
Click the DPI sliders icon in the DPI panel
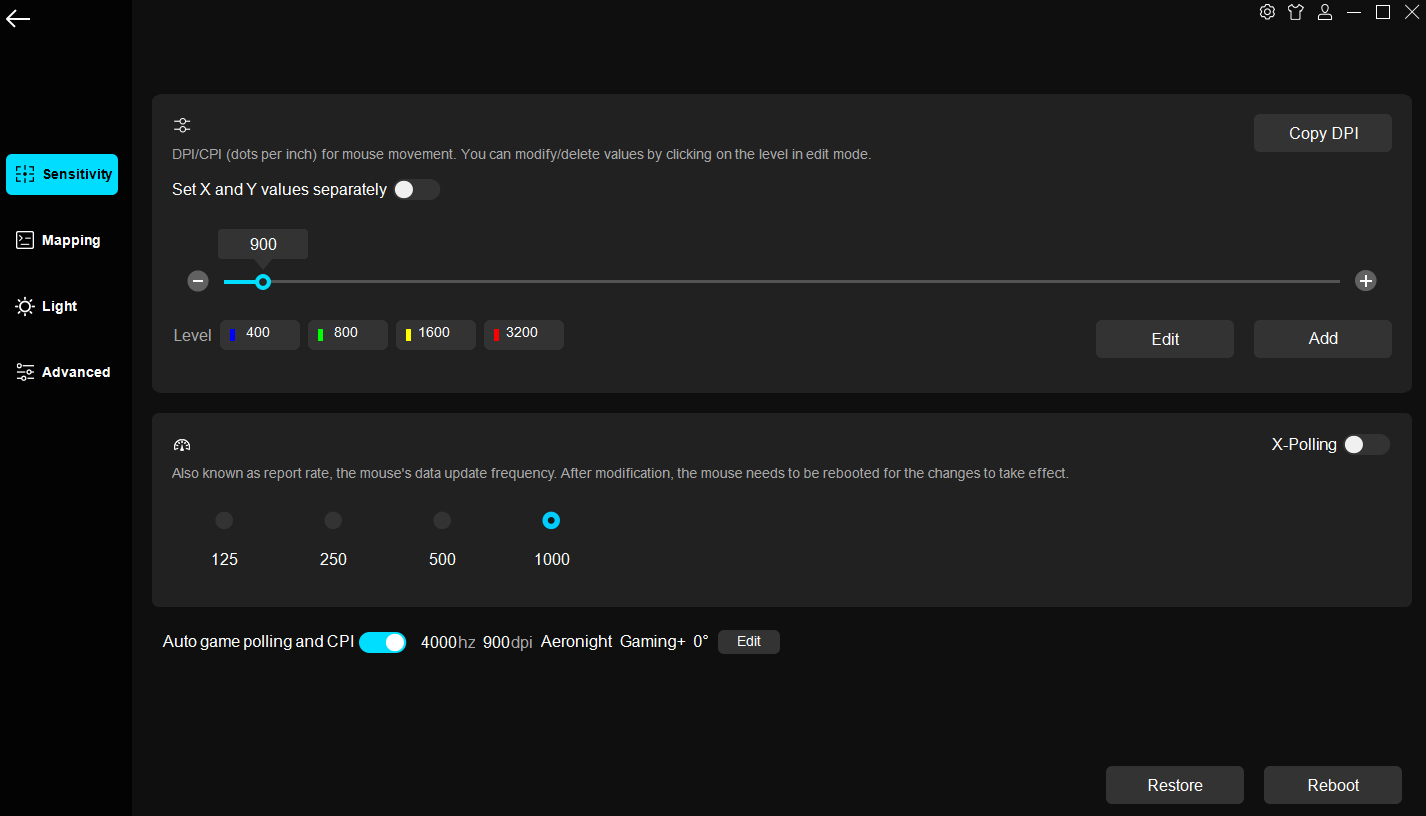coord(182,125)
